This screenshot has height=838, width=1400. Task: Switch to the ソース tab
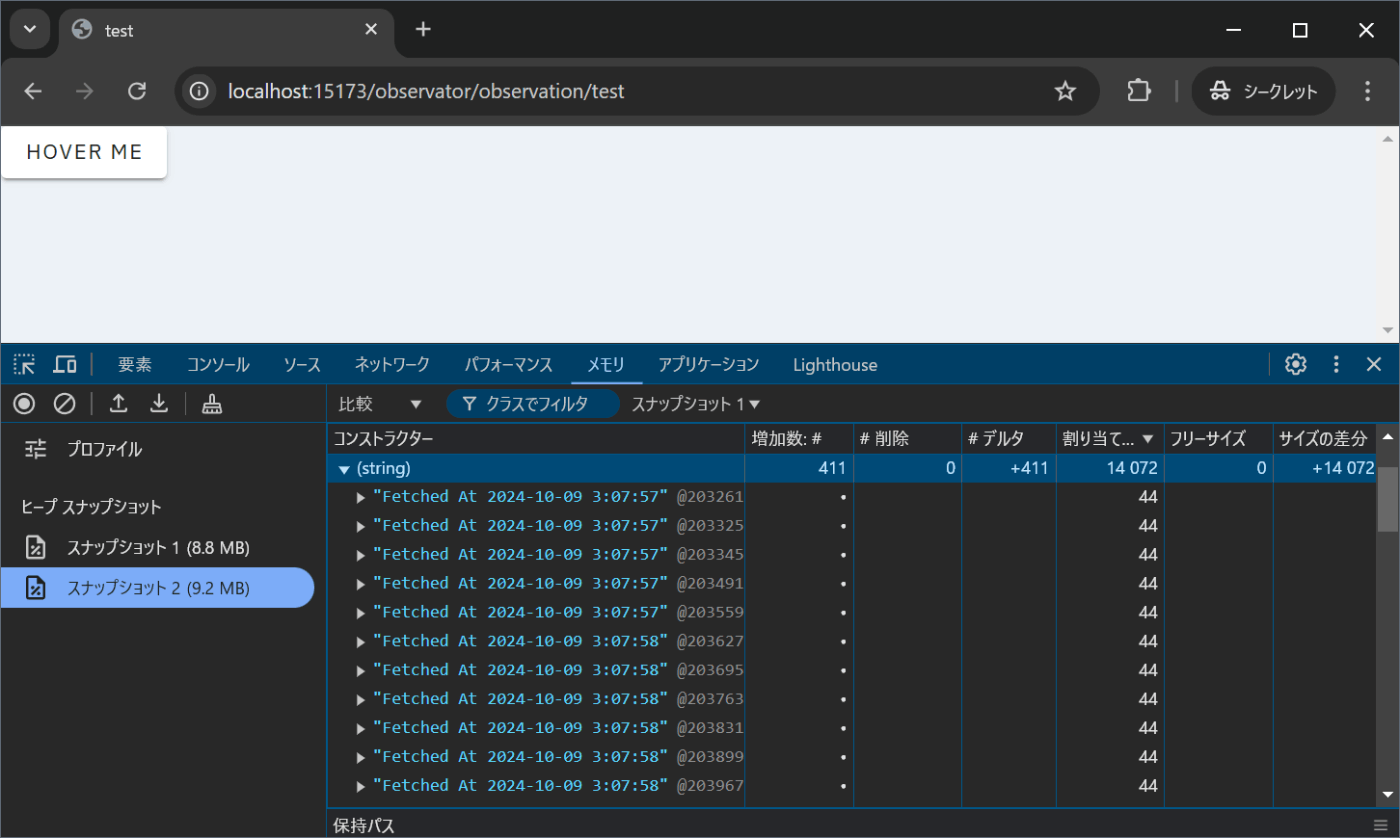301,365
